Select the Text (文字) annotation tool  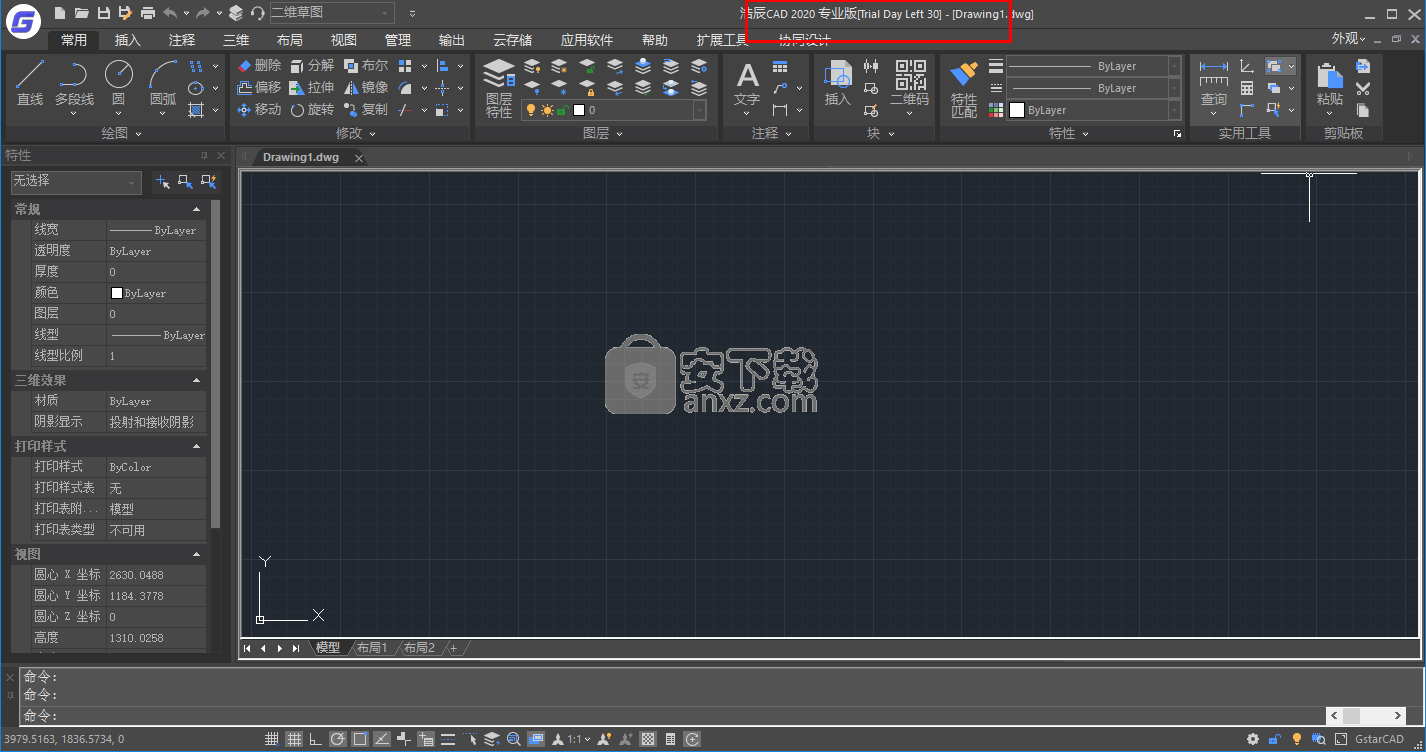747,84
